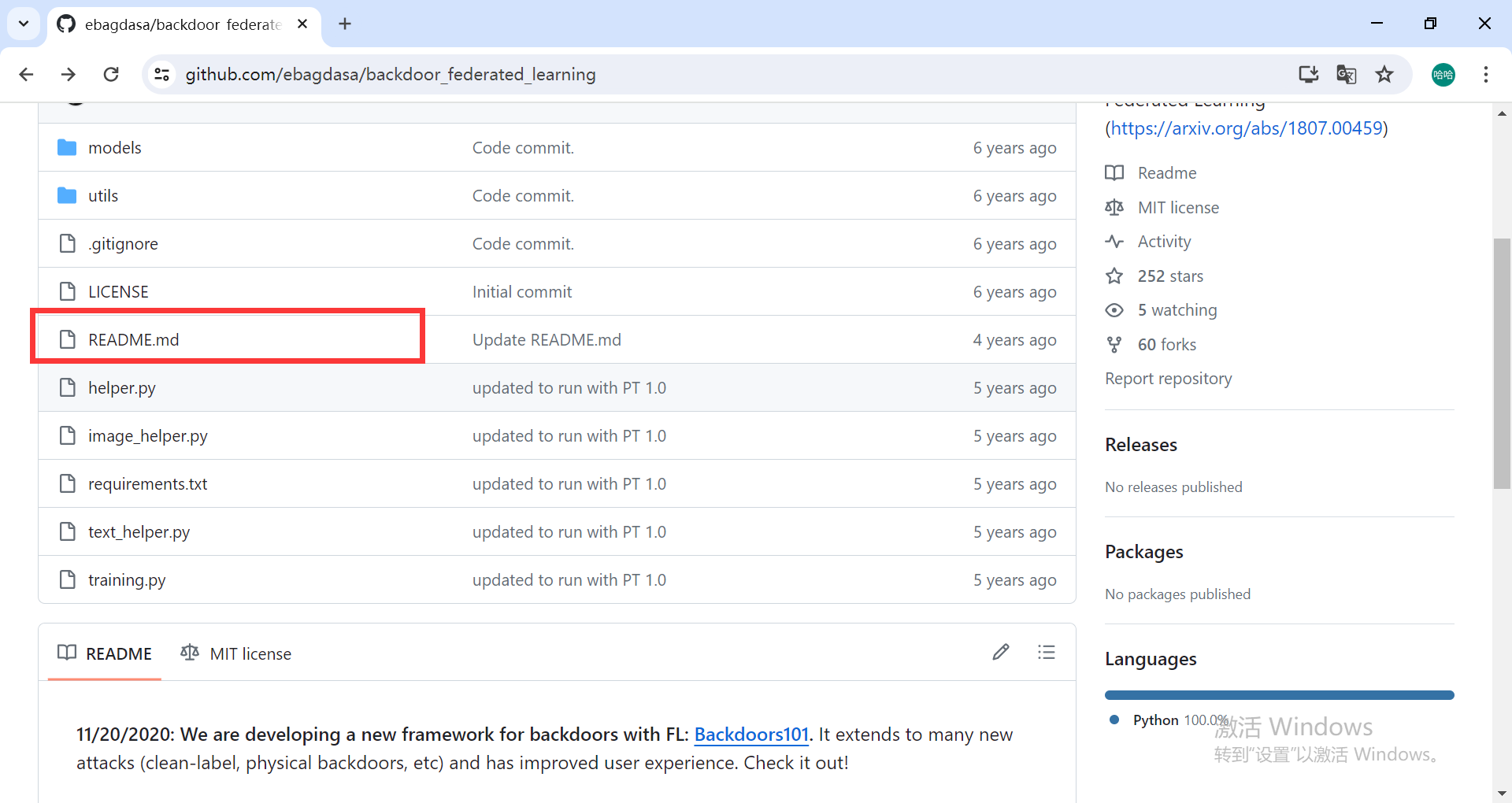1512x803 pixels.
Task: Click the scrollbar down arrow
Action: 1502,794
